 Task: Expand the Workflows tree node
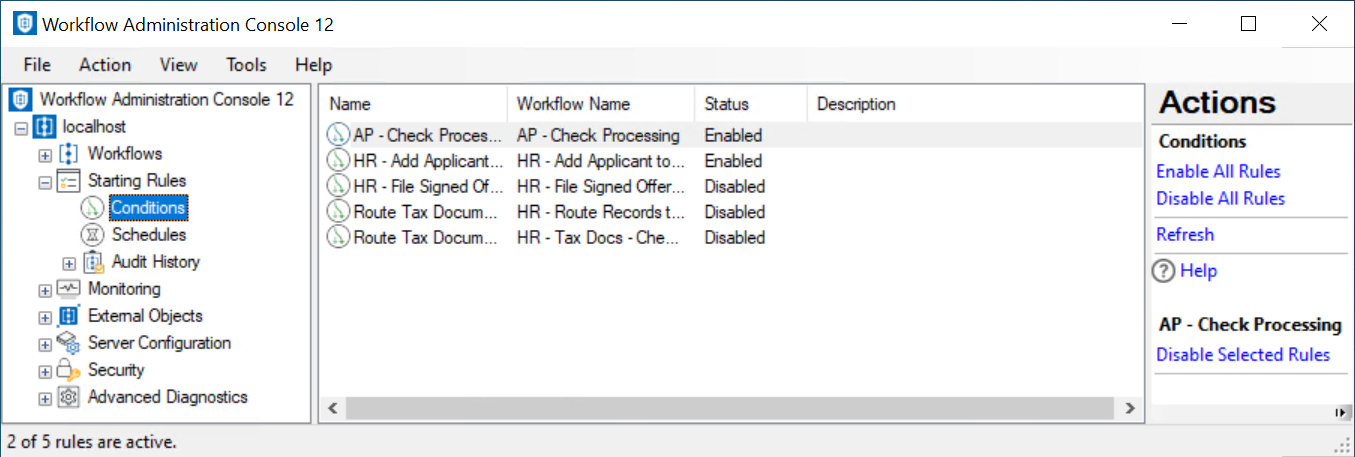click(45, 155)
